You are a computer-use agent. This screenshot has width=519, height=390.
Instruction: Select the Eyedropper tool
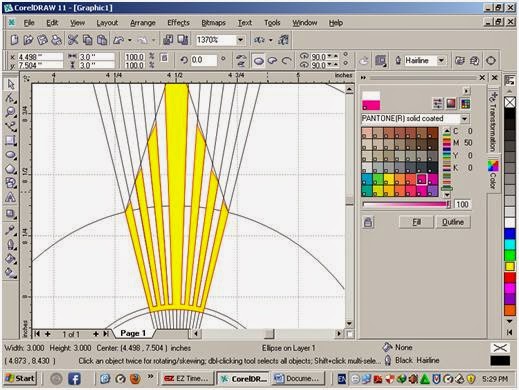click(11, 230)
